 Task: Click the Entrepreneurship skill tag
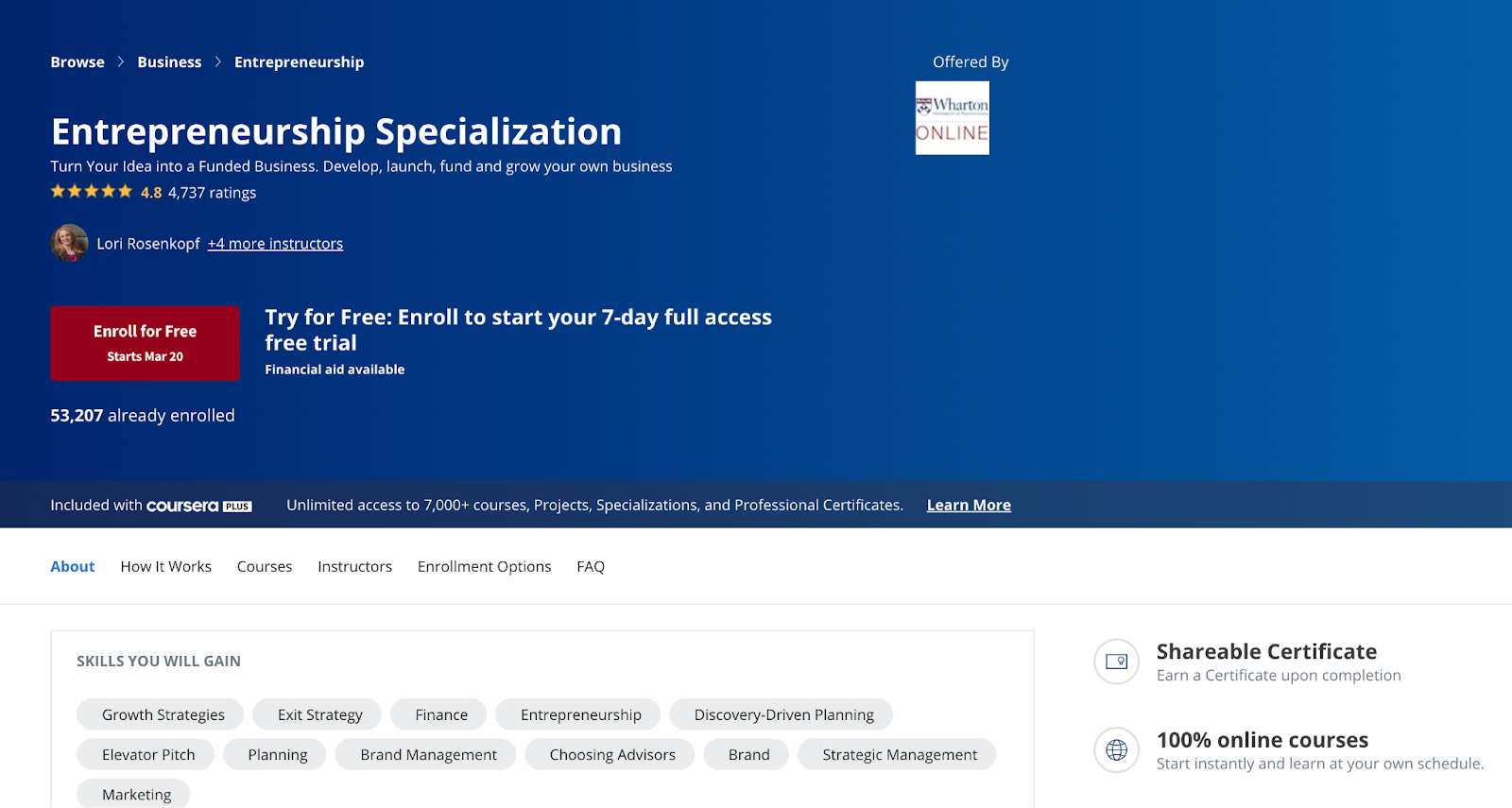[x=578, y=714]
